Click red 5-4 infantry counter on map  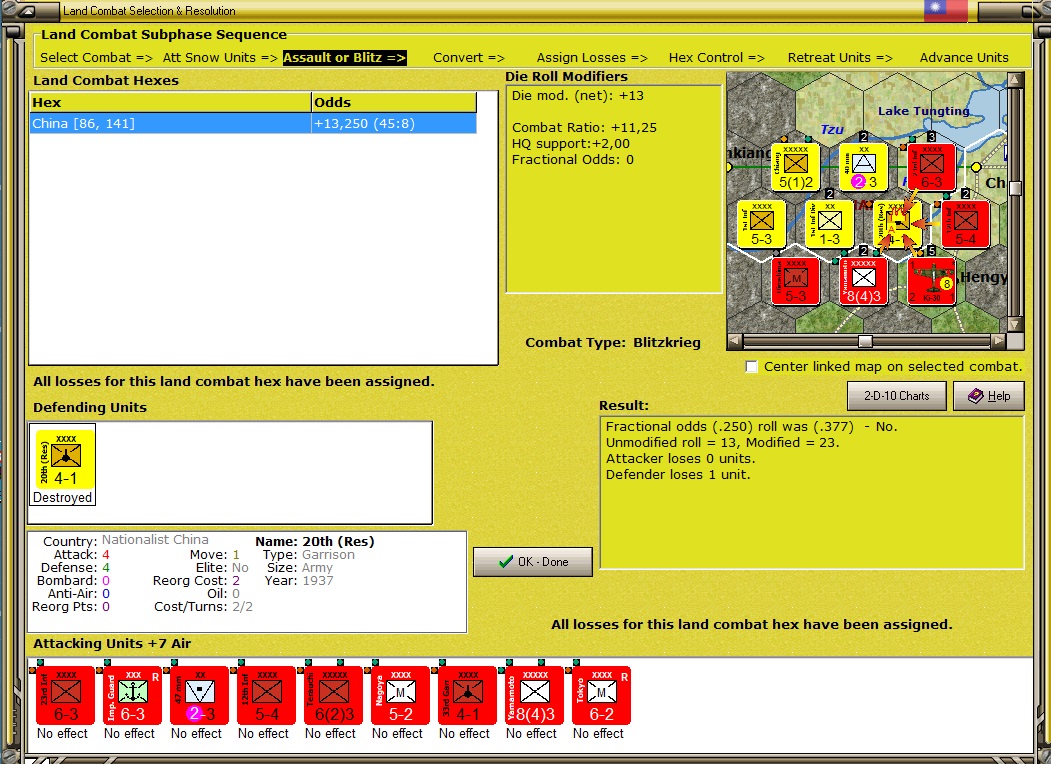click(966, 225)
